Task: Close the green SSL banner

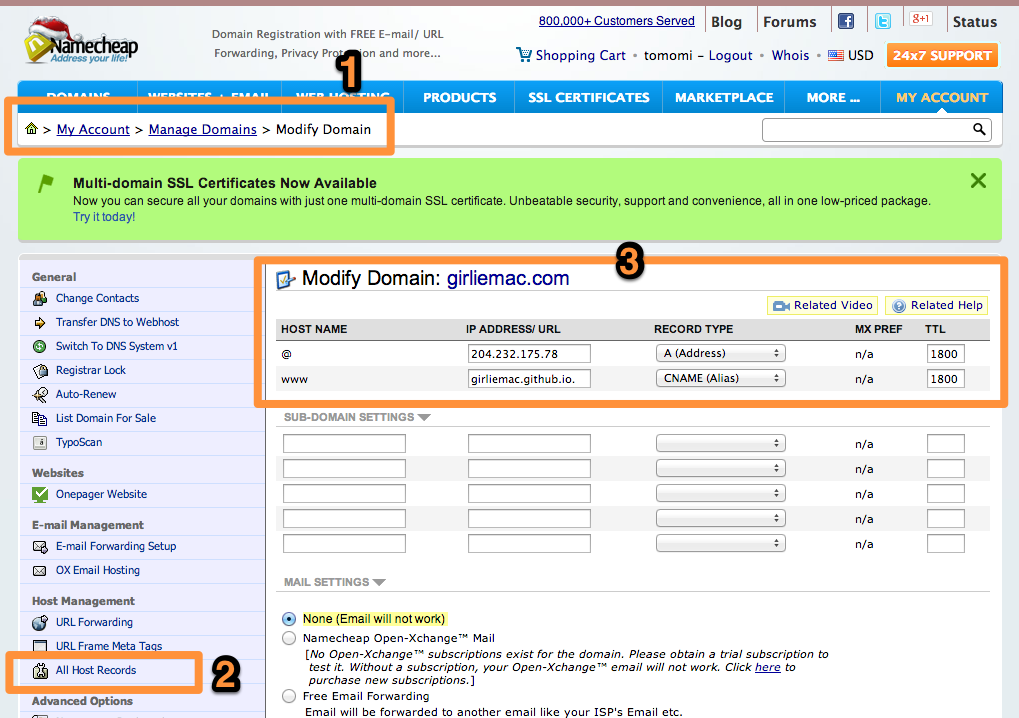Action: (x=978, y=180)
